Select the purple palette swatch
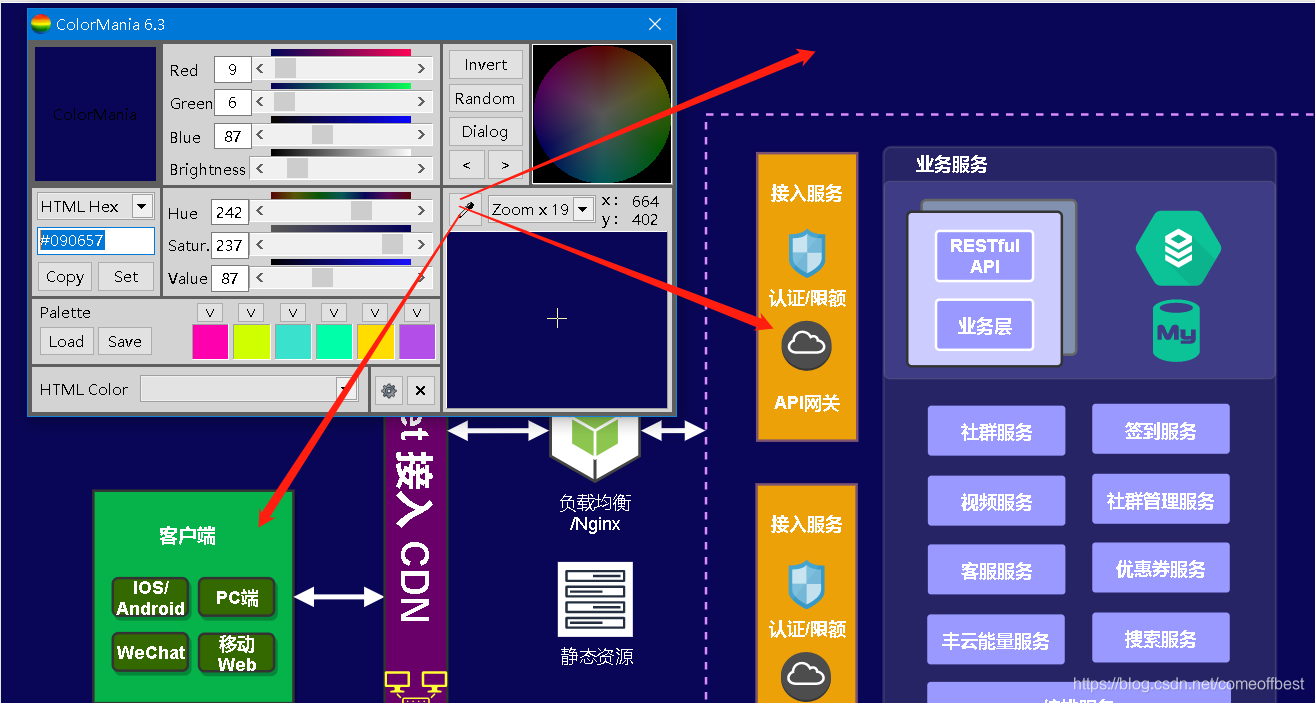Image resolution: width=1315 pixels, height=703 pixels. point(417,342)
